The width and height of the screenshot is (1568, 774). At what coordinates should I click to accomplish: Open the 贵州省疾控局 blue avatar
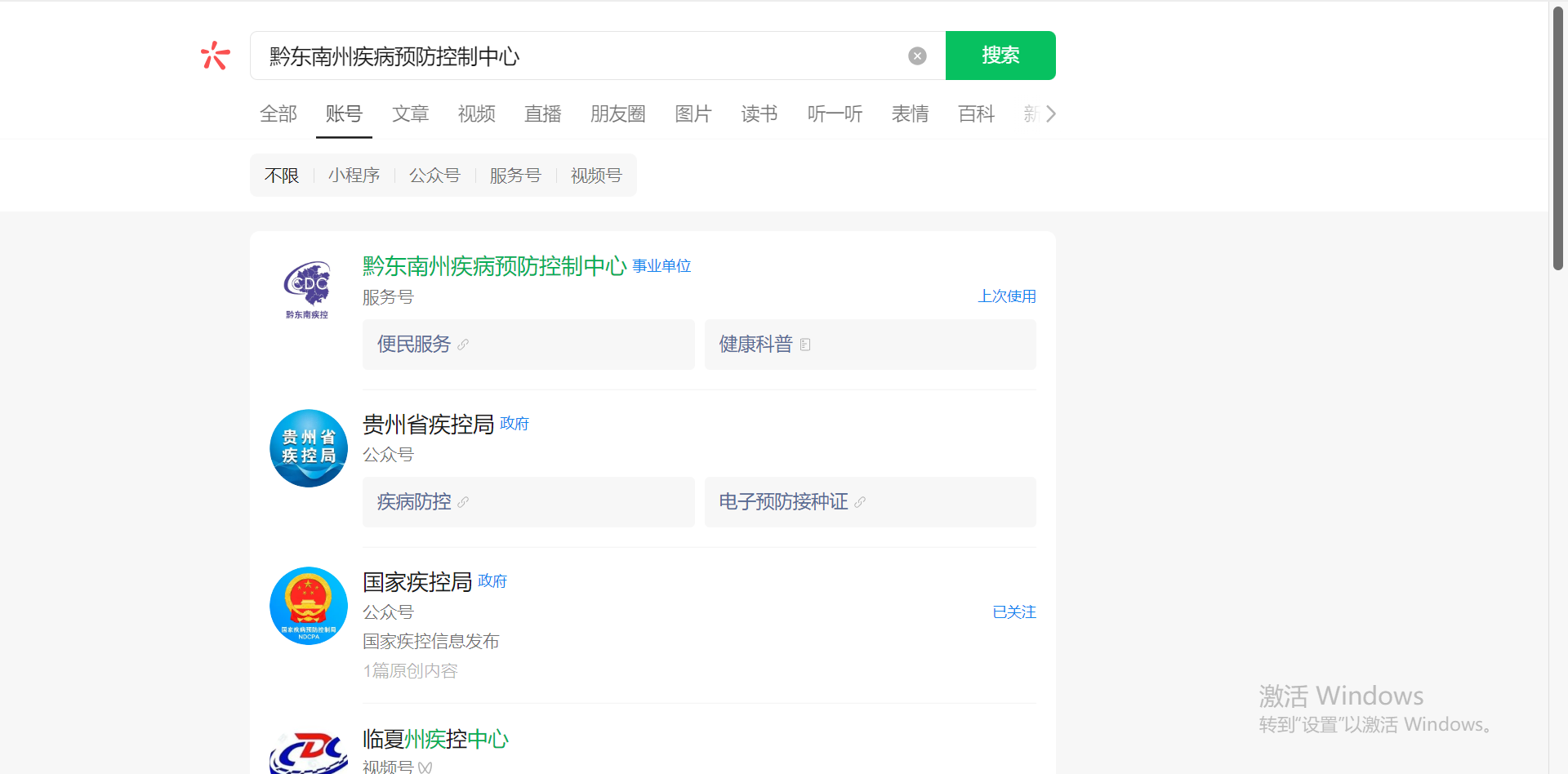(x=309, y=448)
